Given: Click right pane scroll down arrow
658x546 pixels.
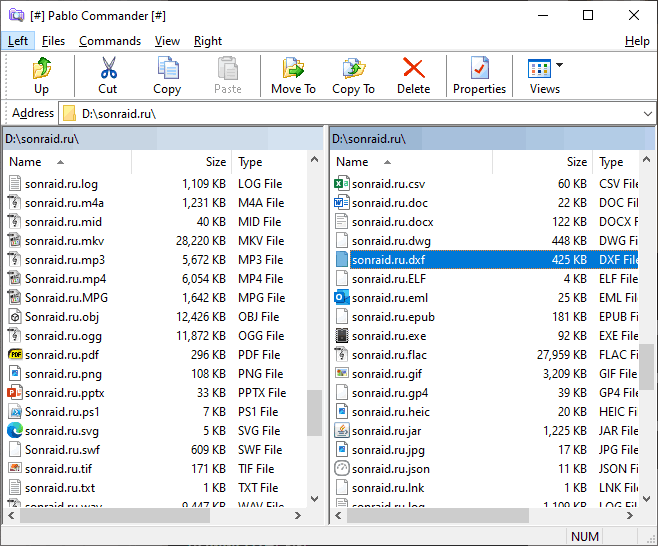Looking at the screenshot, I should tap(647, 498).
